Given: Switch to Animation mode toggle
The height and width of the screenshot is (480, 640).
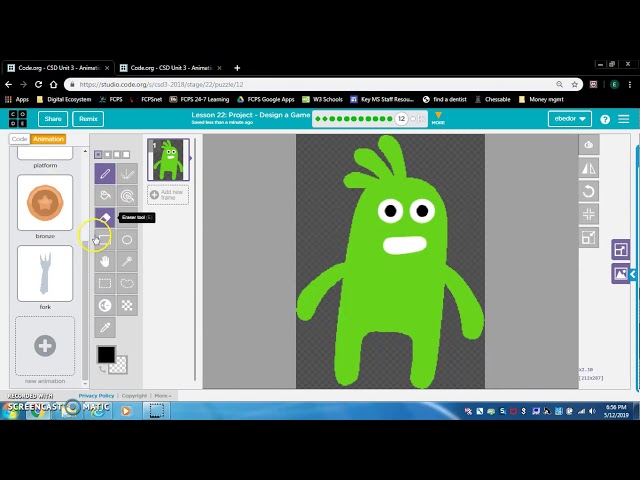Looking at the screenshot, I should point(48,139).
